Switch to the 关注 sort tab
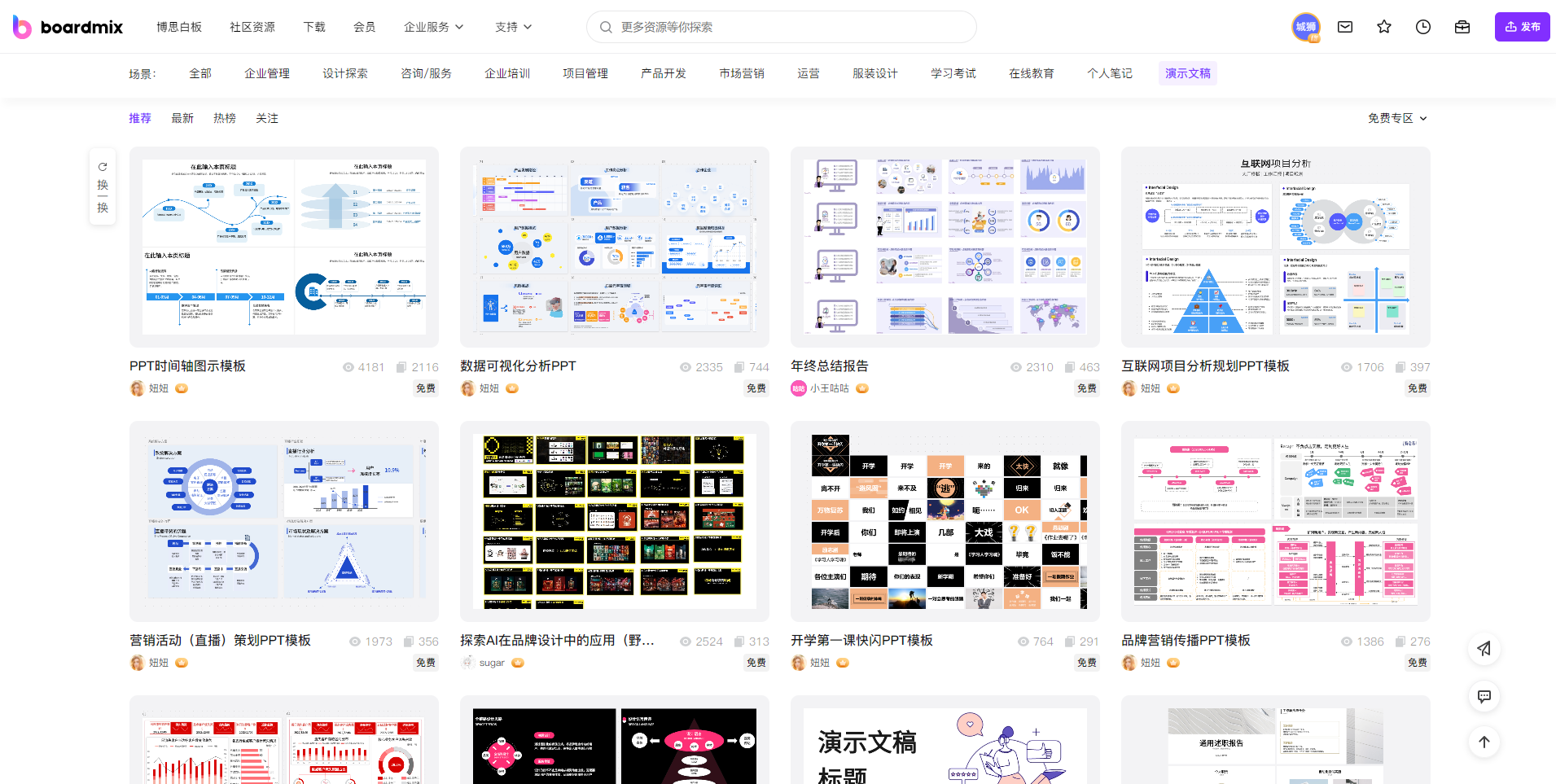Image resolution: width=1556 pixels, height=784 pixels. (267, 118)
